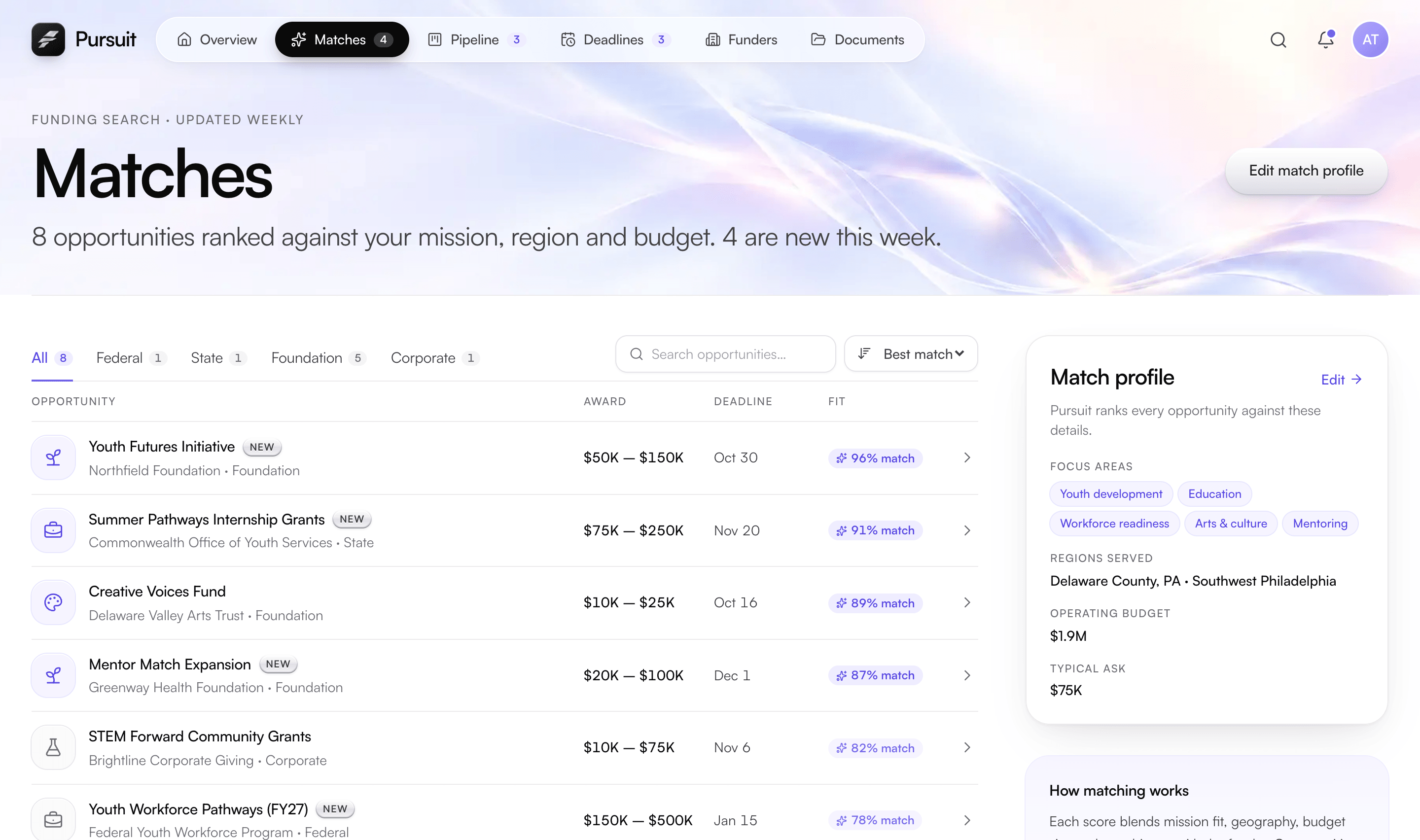Switch to the State tab

pos(219,358)
